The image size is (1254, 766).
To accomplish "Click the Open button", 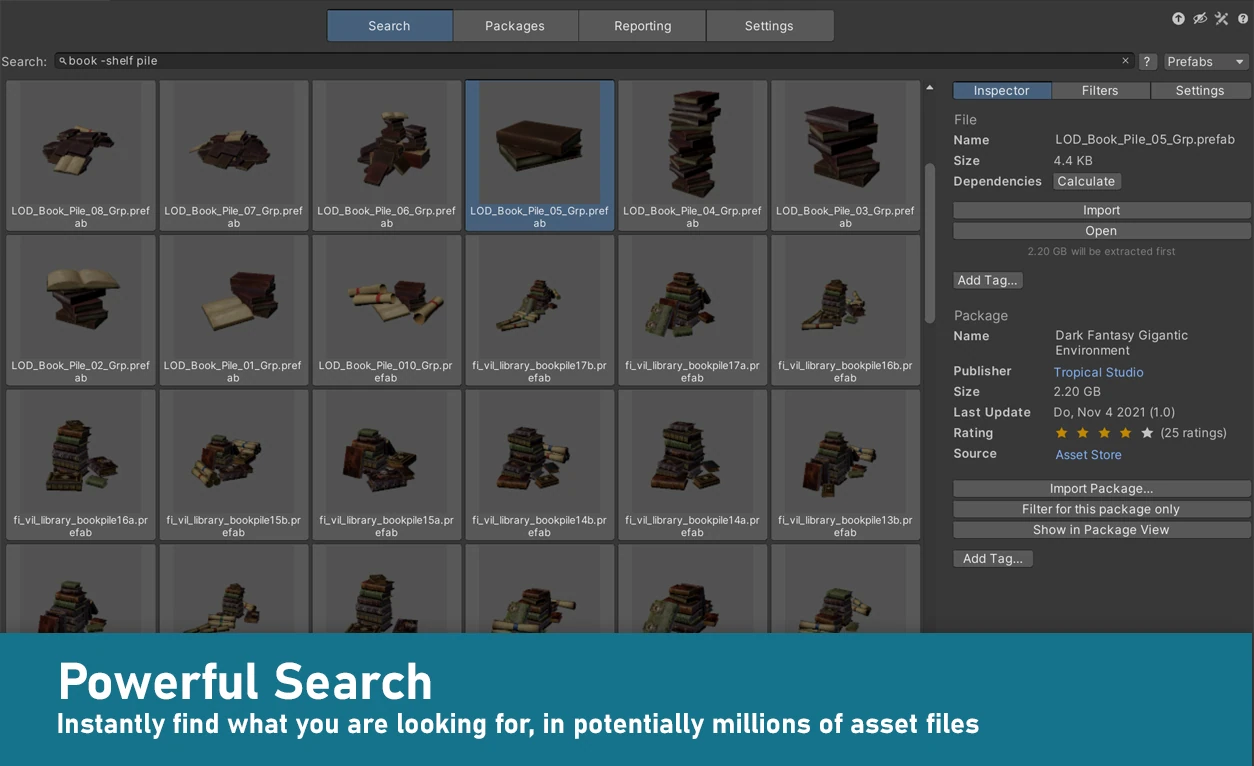I will (x=1102, y=232).
